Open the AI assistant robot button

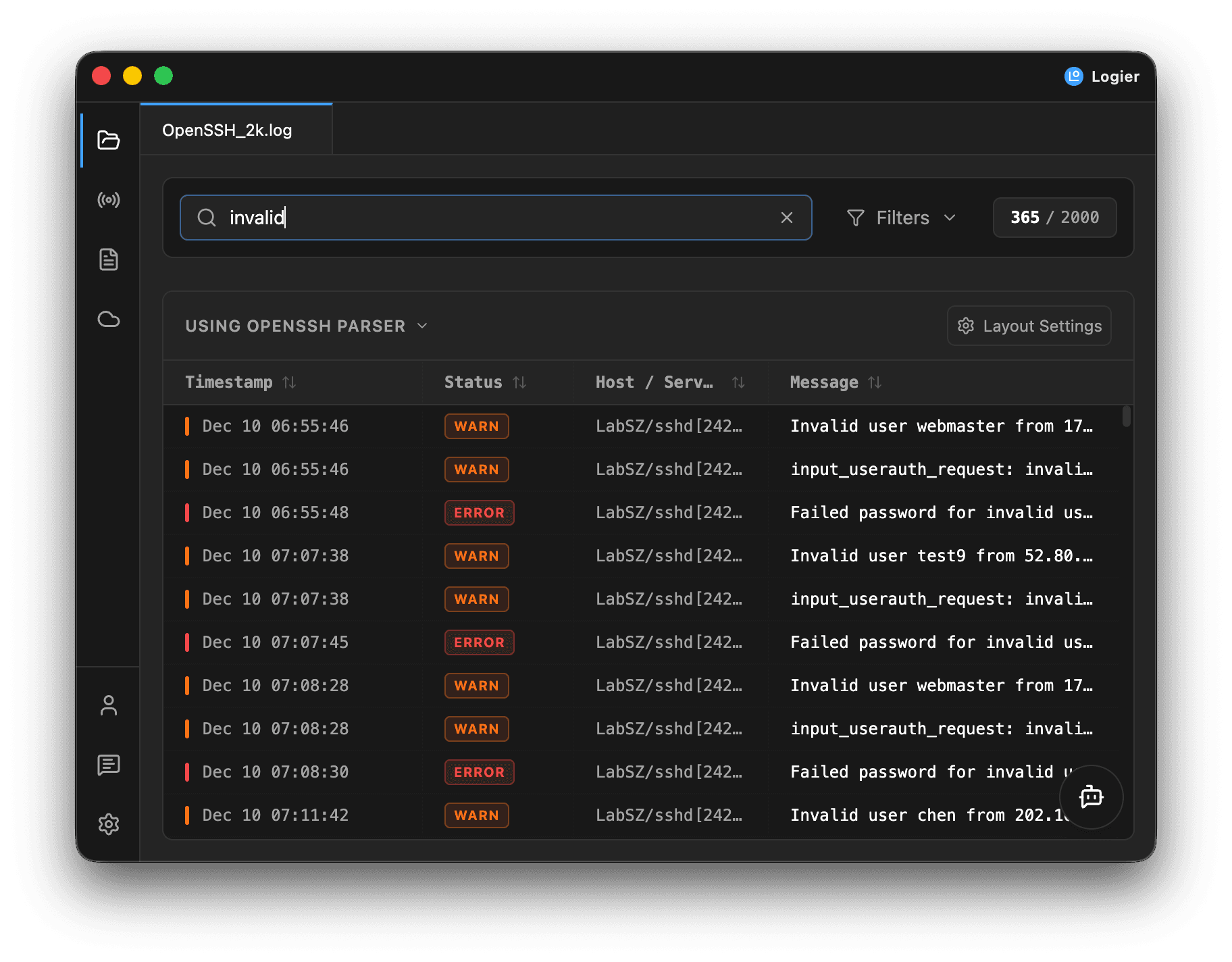click(x=1092, y=797)
